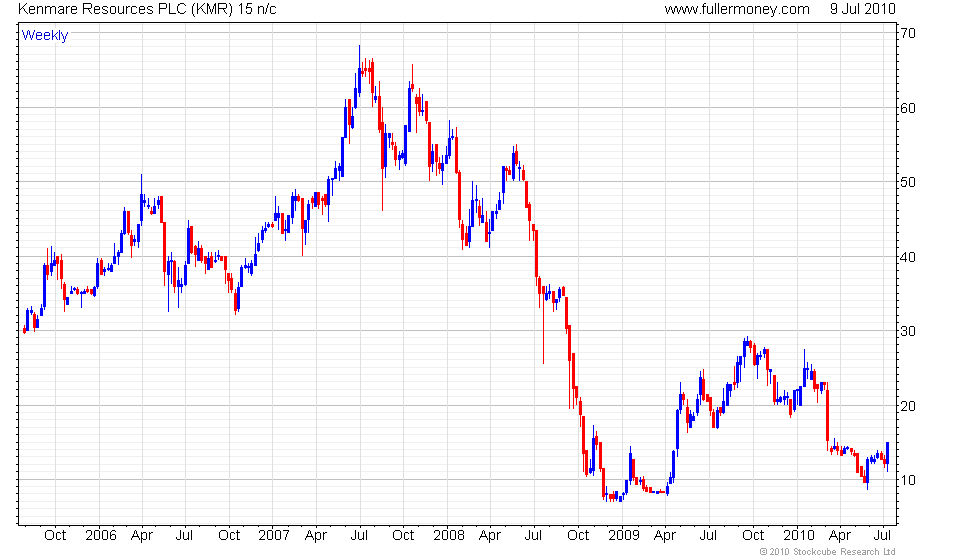
Task: Click the 2008 year label on the time axis
Action: 449,536
